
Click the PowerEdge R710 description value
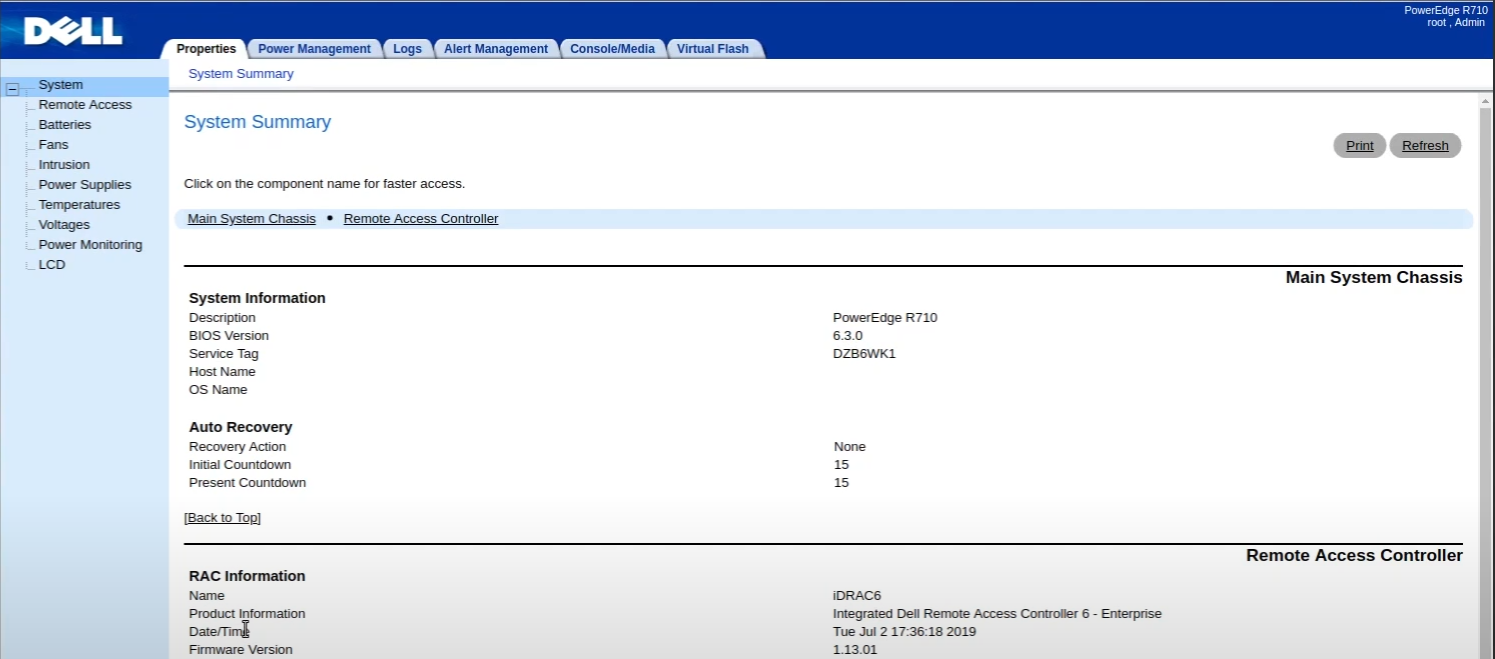click(x=885, y=318)
